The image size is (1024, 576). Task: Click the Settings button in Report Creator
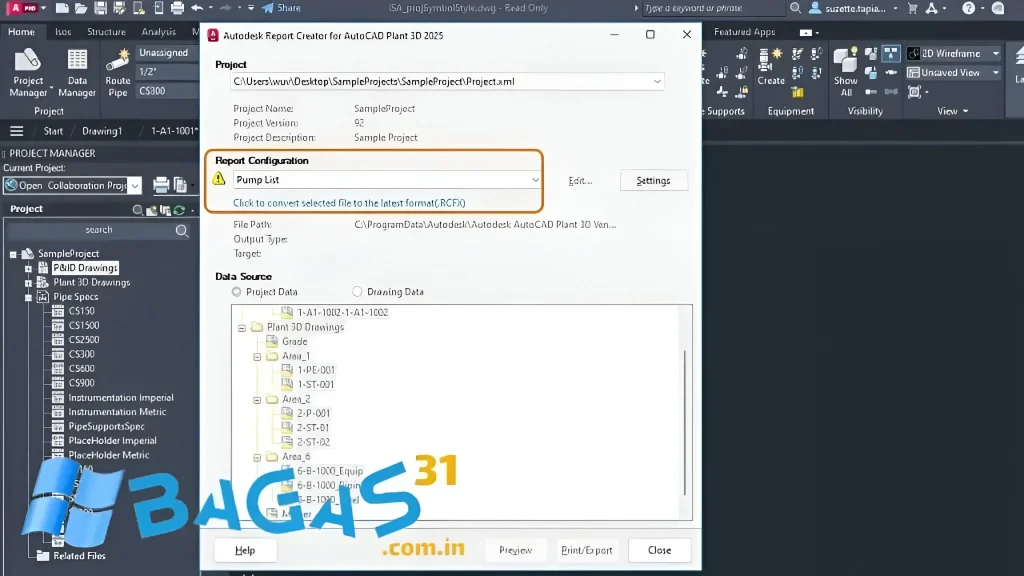click(x=653, y=181)
